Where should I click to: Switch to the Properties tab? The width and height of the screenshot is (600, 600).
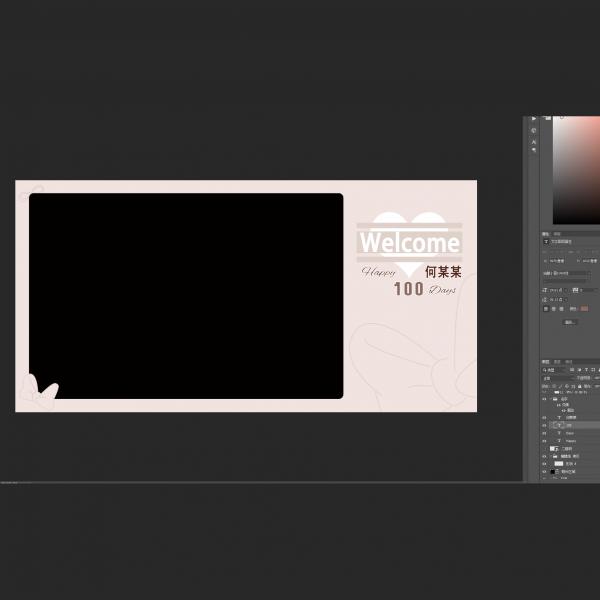tap(546, 234)
